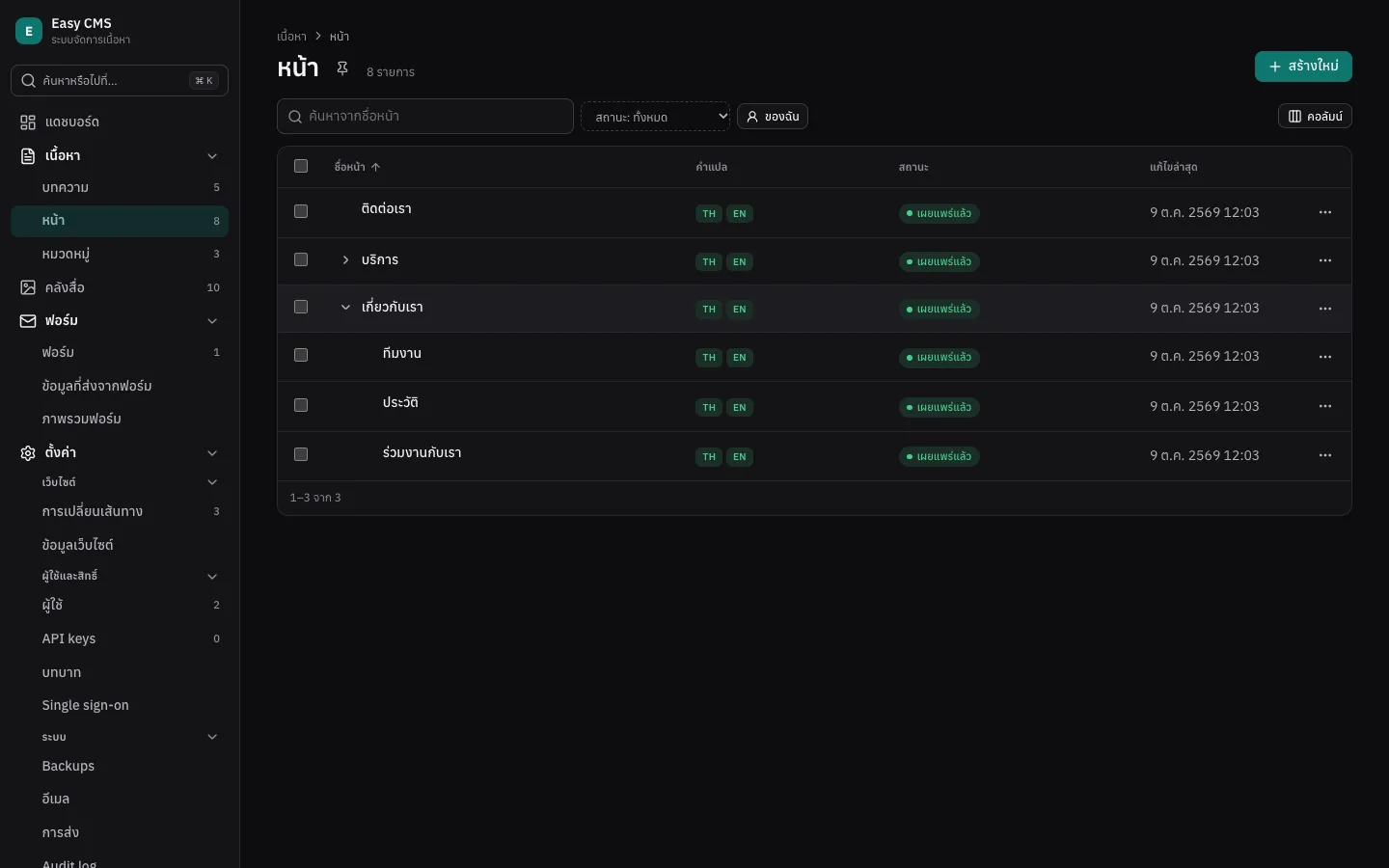Focus the ค้นหาจากชื่อหน้า search field

(425, 117)
